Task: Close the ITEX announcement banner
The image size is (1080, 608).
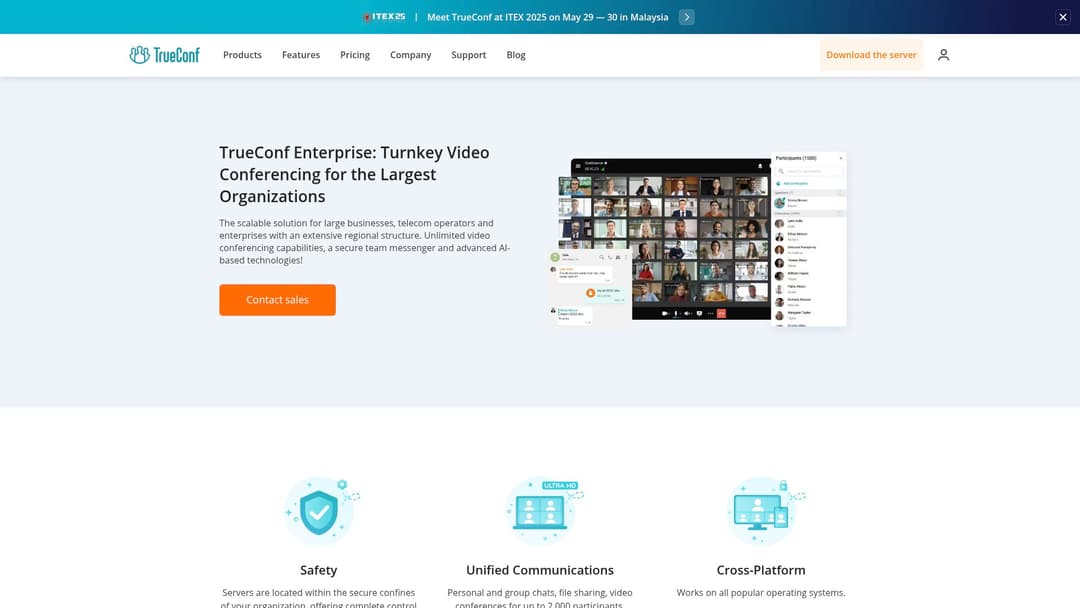Action: (x=1063, y=17)
